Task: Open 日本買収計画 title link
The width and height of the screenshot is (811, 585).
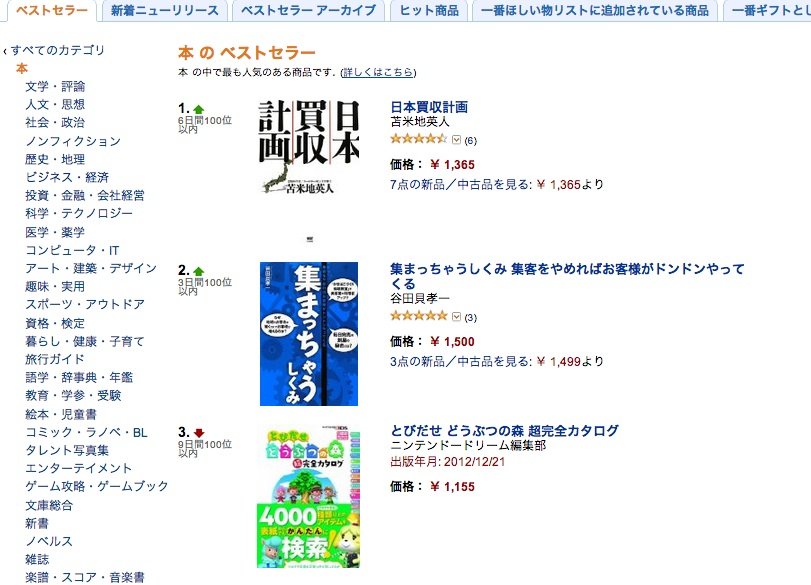Action: click(429, 107)
